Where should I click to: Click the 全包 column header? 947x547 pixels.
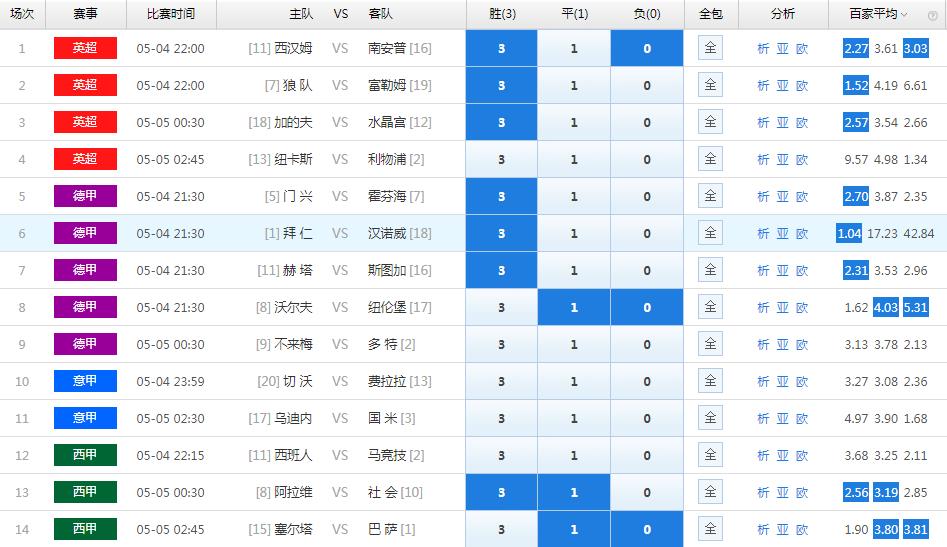point(710,13)
